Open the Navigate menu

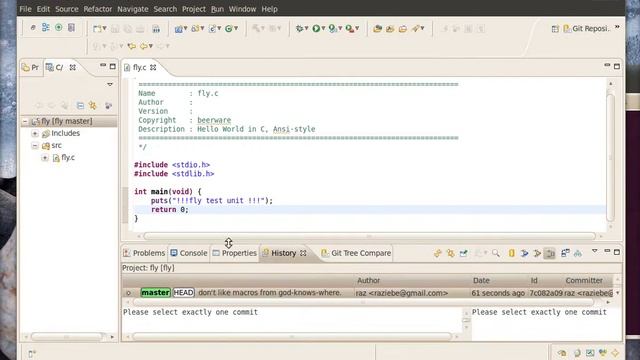(133, 9)
